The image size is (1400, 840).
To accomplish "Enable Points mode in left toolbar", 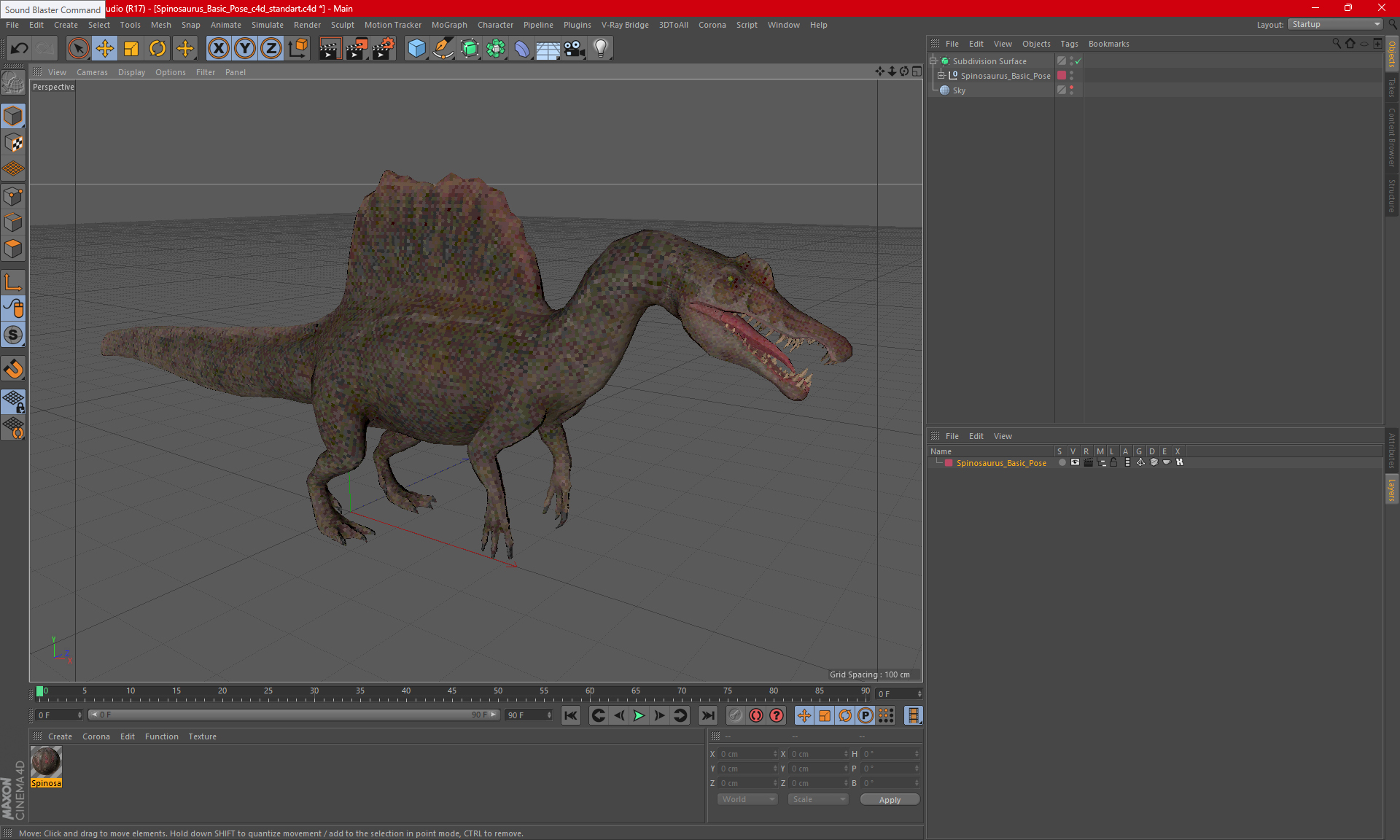I will pyautogui.click(x=13, y=196).
